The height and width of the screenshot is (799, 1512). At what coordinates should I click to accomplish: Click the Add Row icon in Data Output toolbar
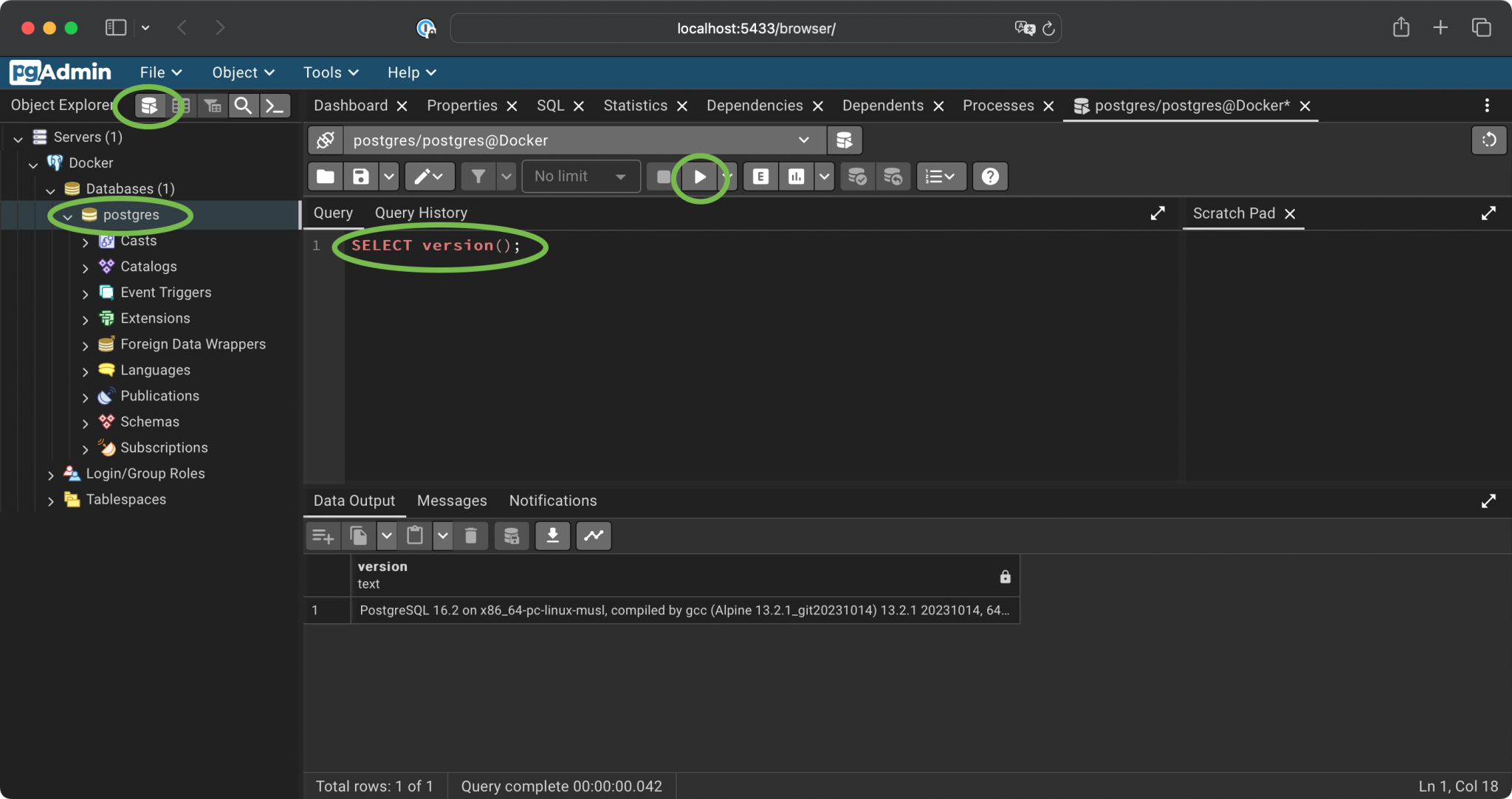pos(323,535)
